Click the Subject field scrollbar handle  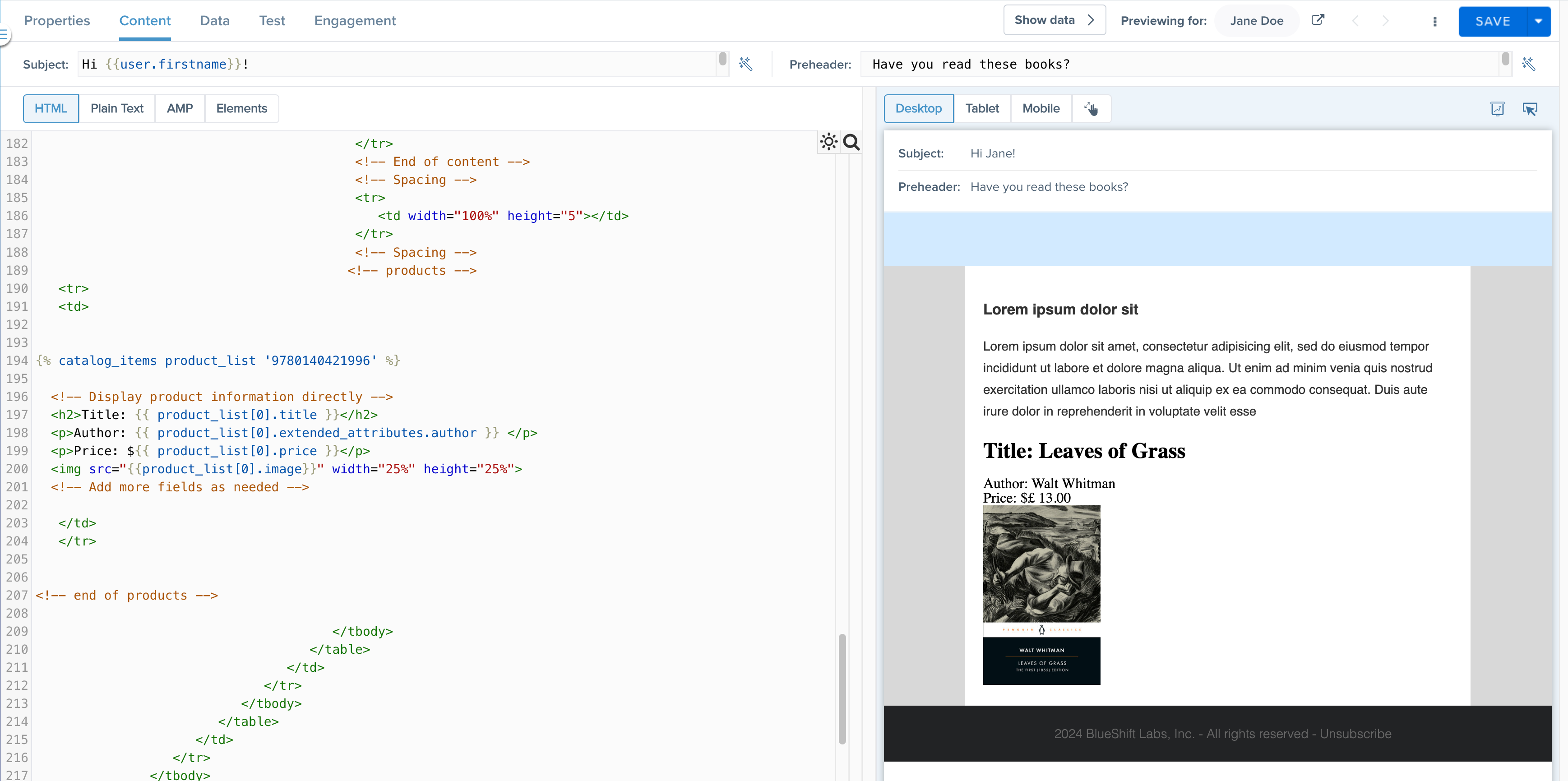pos(722,59)
